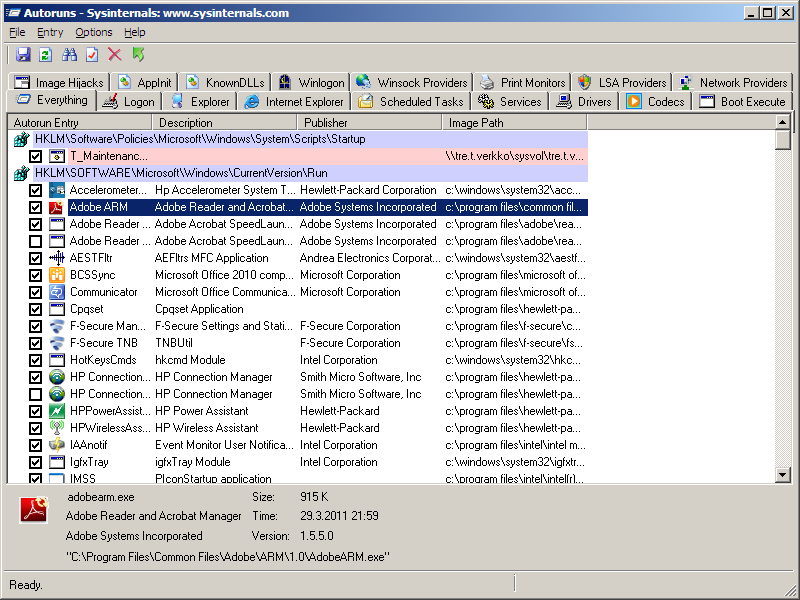The height and width of the screenshot is (600, 800).
Task: Click the HotKeysCmds window icon
Action: pos(56,360)
